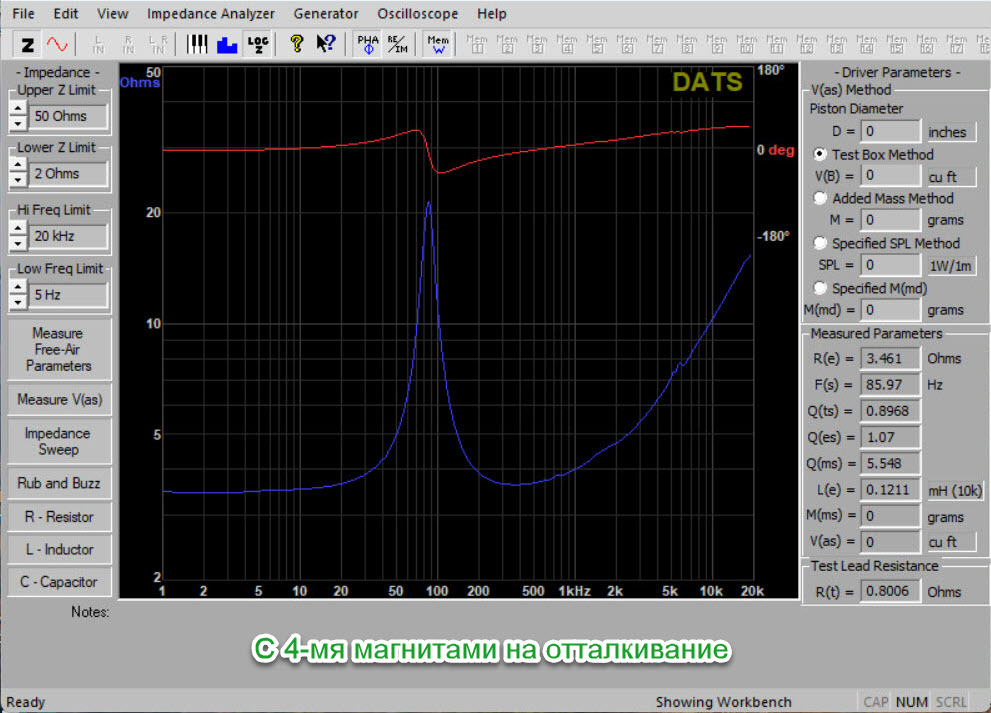Open the Generator menu
991x713 pixels.
[325, 14]
